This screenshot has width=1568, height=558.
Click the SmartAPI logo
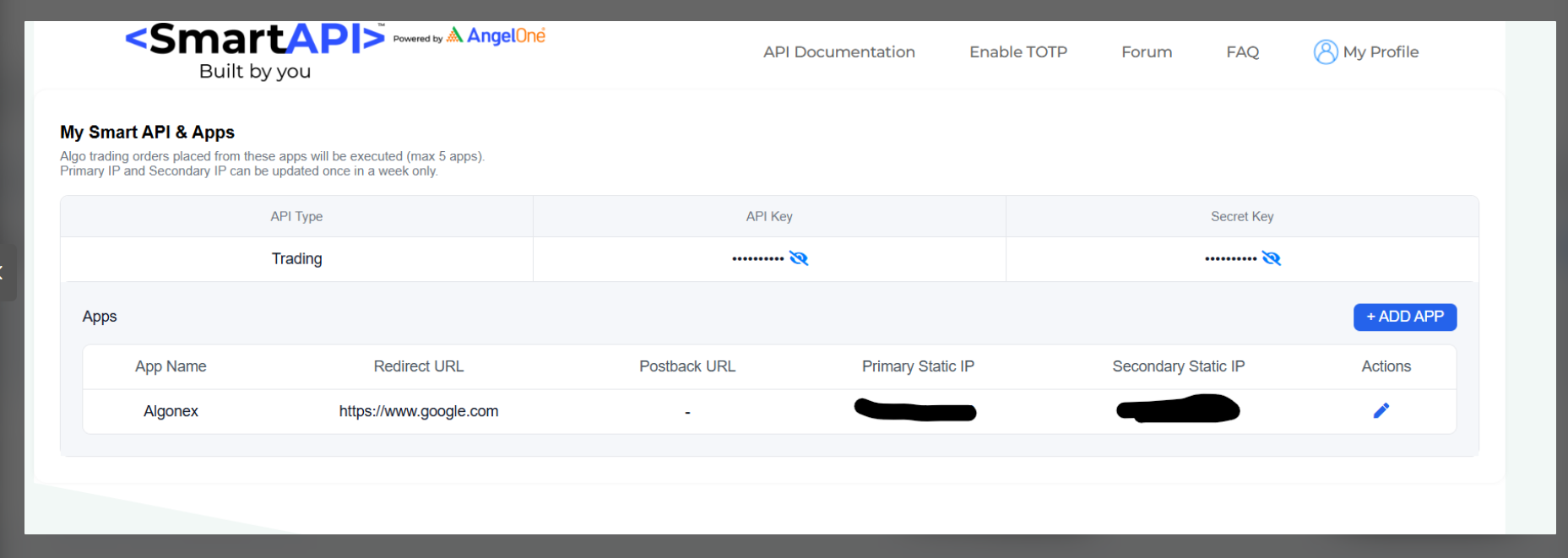(x=255, y=40)
